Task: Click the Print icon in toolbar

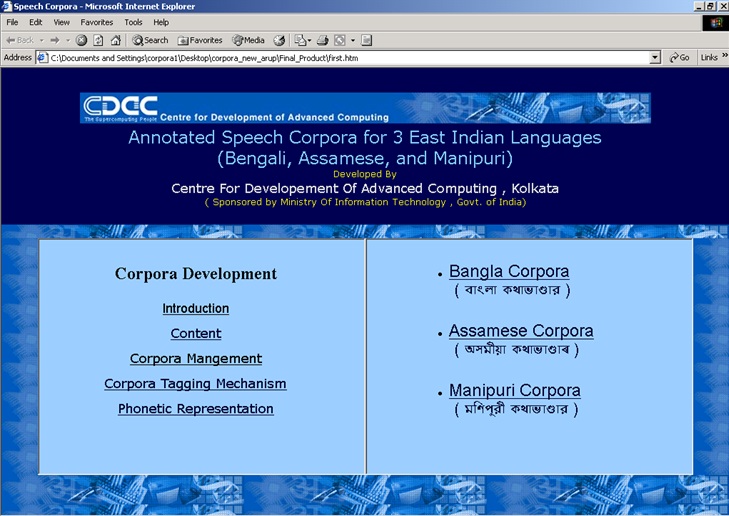Action: tap(323, 40)
